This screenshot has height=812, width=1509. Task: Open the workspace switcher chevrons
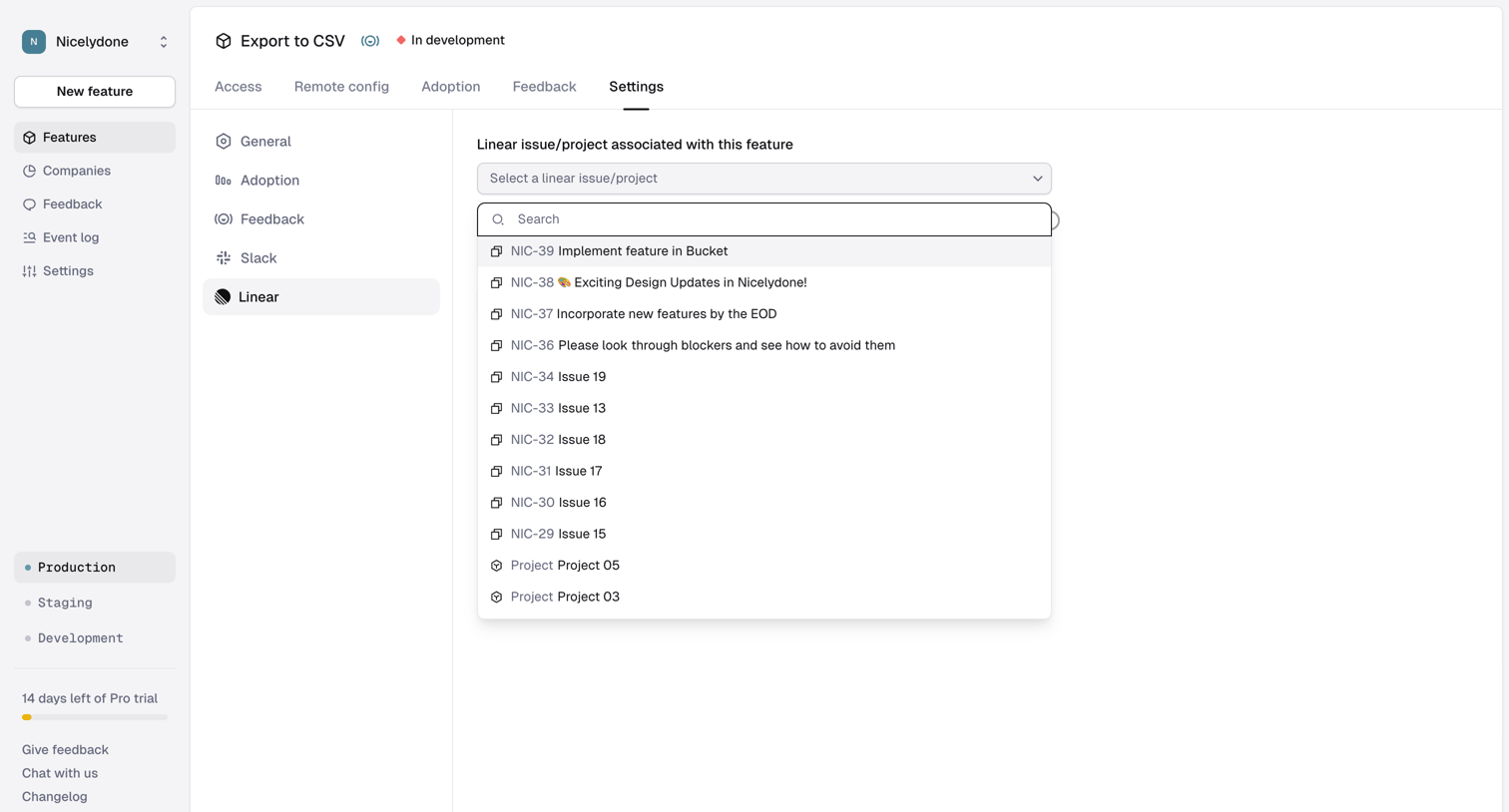(x=164, y=42)
